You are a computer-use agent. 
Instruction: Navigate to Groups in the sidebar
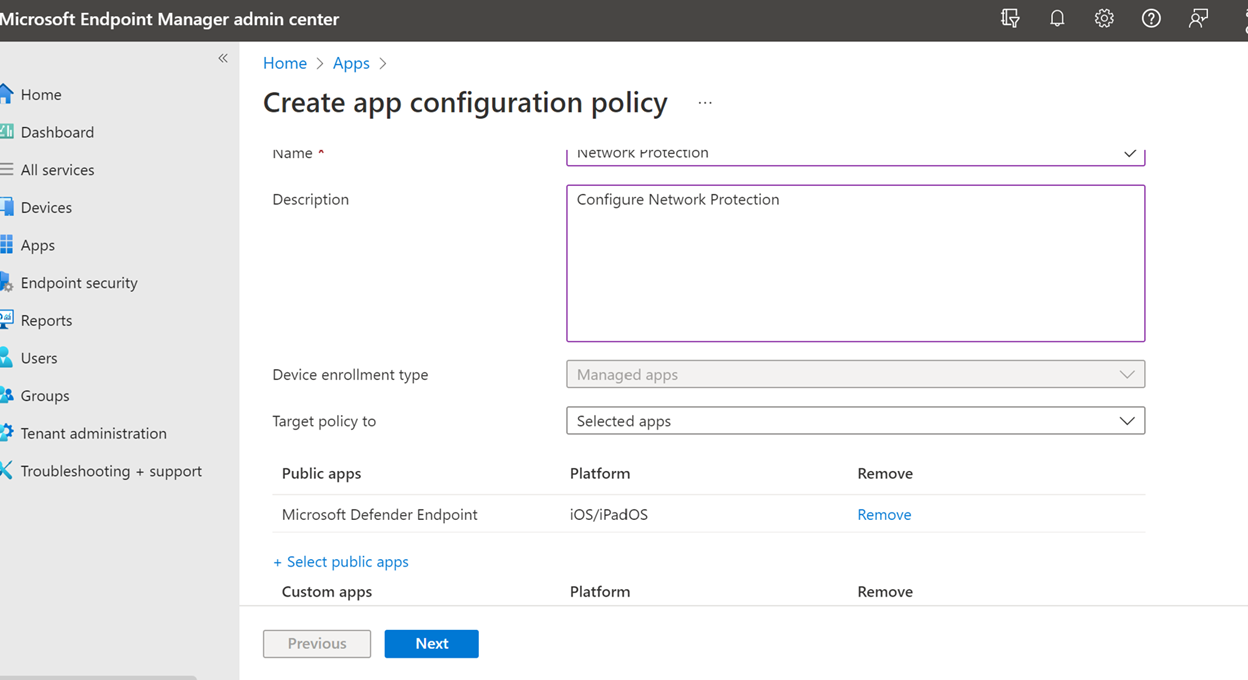pos(45,396)
